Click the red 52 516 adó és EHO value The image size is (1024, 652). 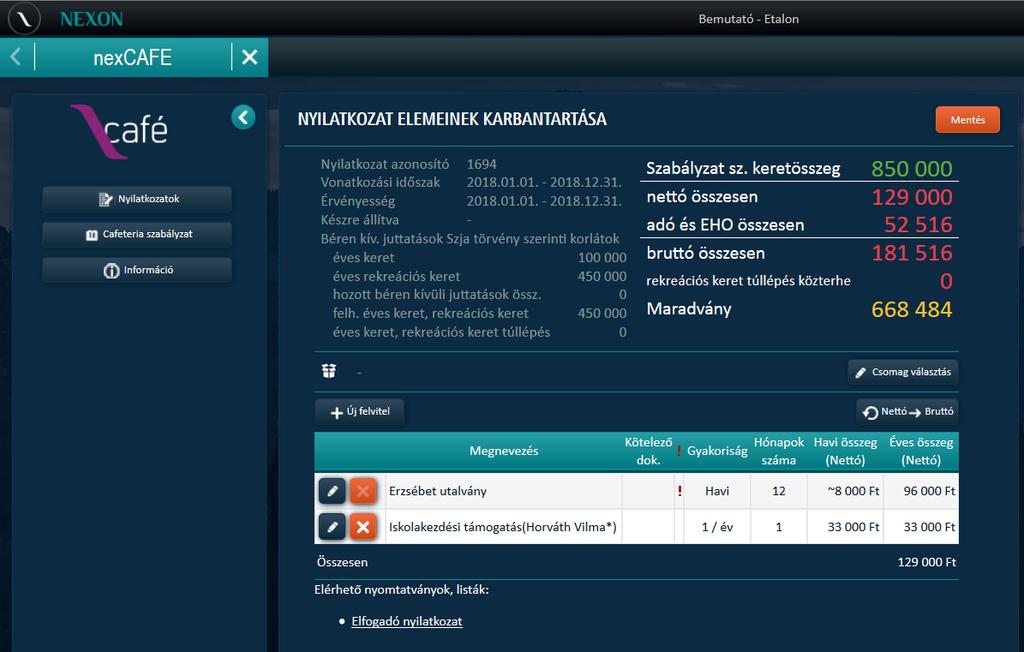(918, 225)
